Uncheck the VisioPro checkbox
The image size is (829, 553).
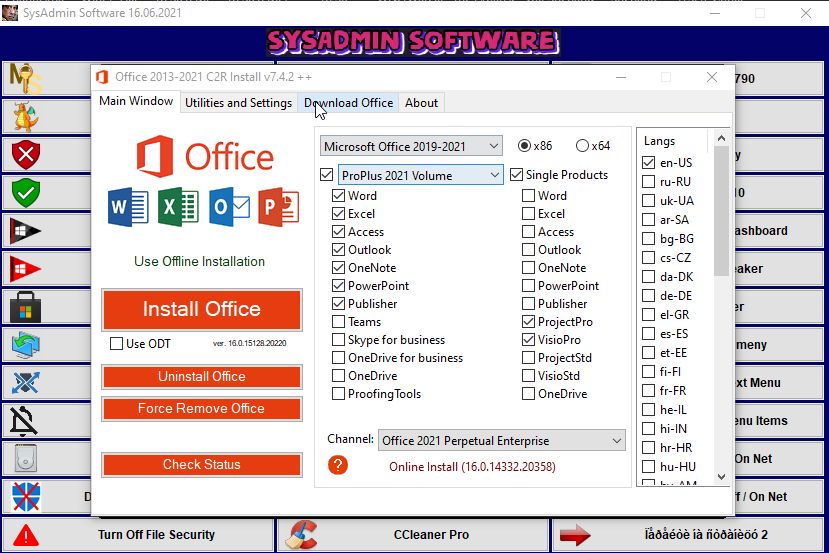coord(528,339)
